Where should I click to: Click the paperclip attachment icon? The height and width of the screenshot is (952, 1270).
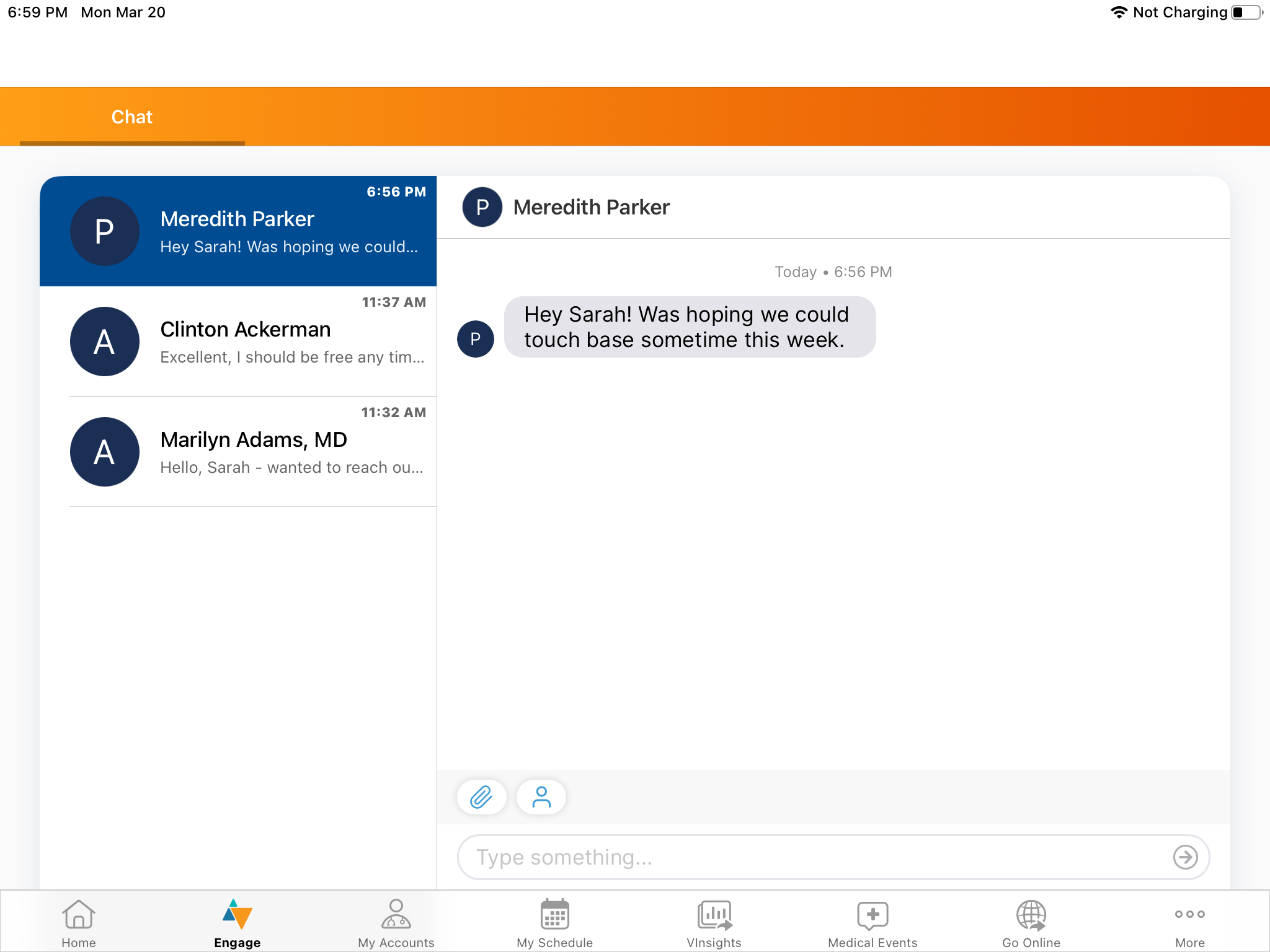[481, 797]
